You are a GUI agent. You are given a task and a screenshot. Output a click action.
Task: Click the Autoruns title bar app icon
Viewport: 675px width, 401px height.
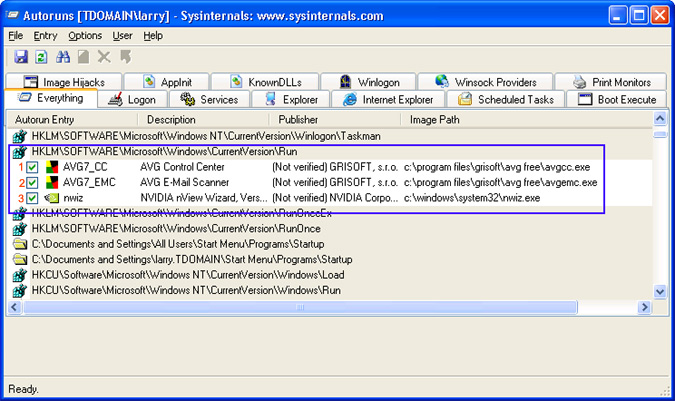click(12, 15)
